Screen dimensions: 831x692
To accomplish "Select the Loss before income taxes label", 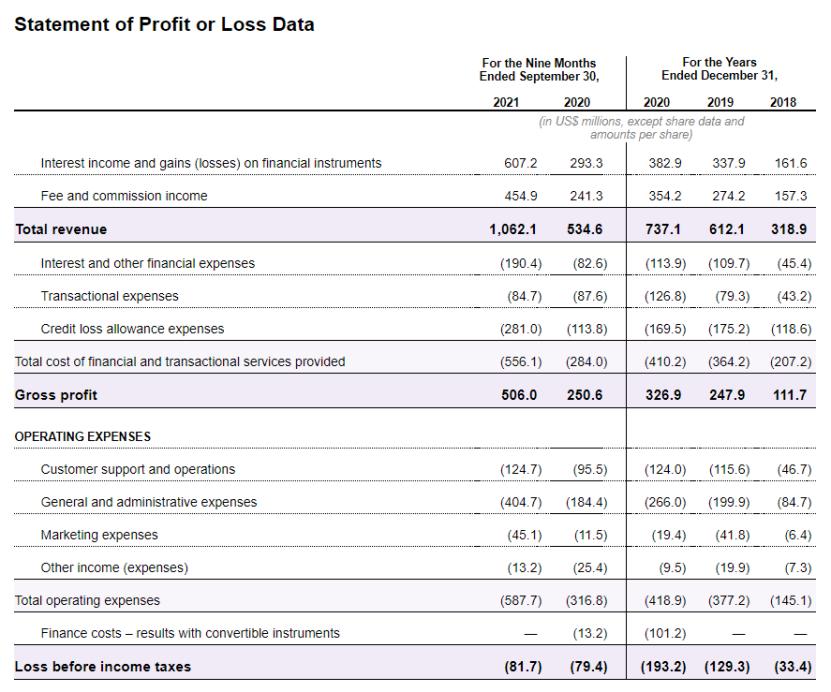I will click(102, 667).
